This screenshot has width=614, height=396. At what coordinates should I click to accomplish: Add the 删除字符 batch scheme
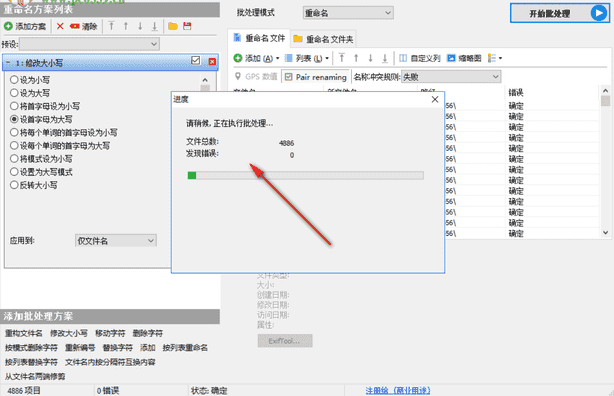[147, 333]
